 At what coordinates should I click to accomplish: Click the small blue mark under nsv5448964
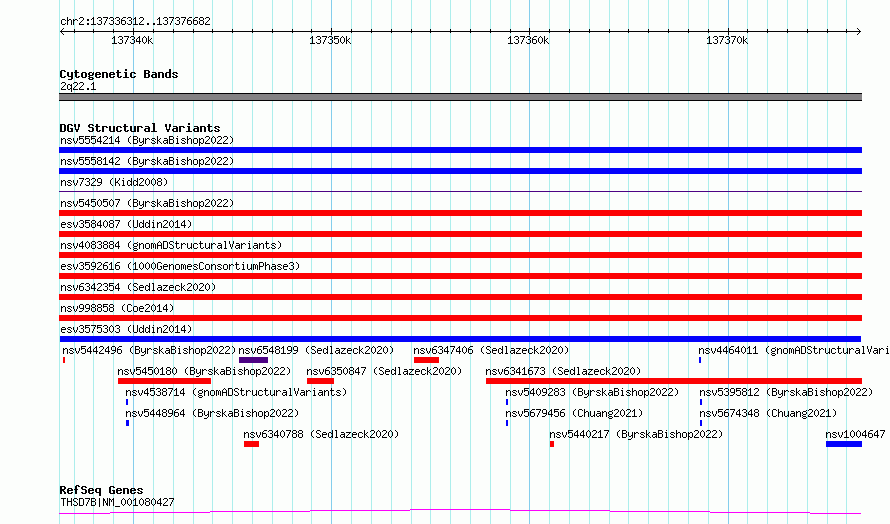coord(127,423)
